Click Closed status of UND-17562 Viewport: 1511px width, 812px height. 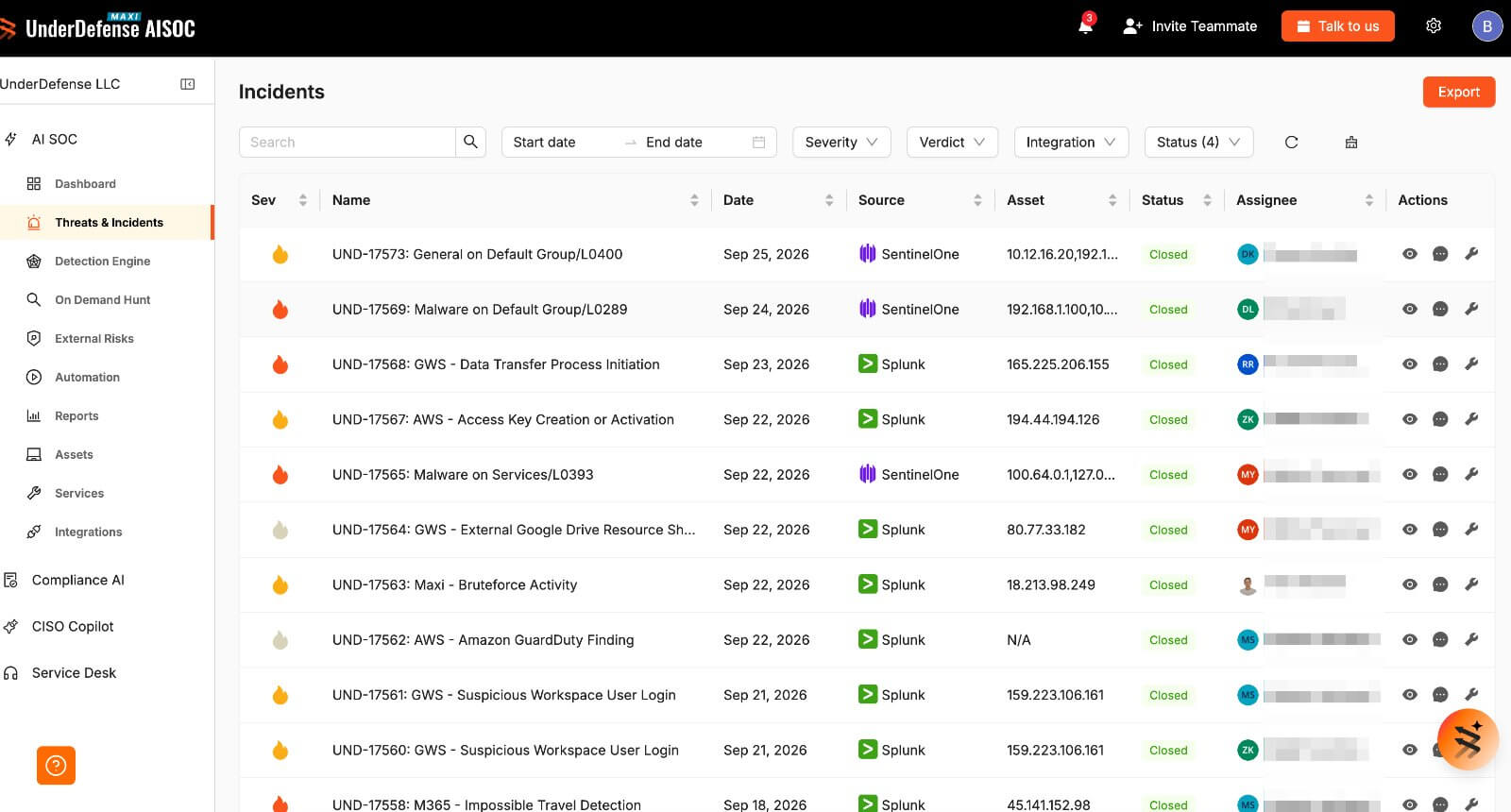pos(1168,640)
